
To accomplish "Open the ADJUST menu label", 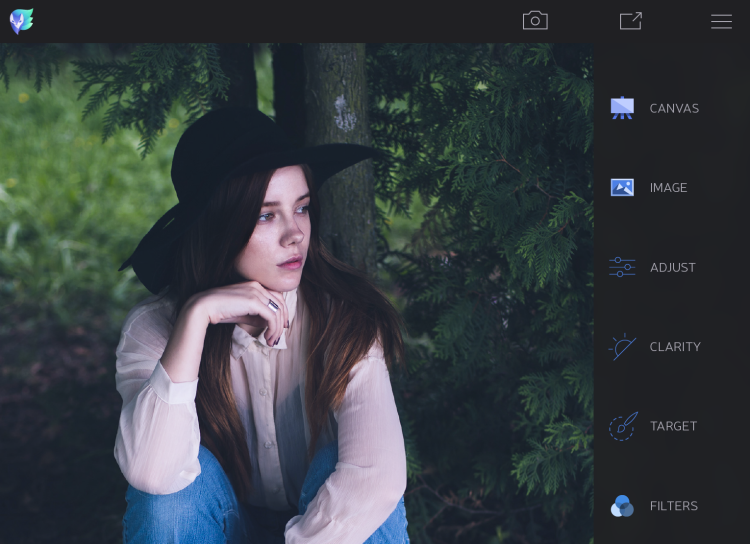I will [x=673, y=267].
